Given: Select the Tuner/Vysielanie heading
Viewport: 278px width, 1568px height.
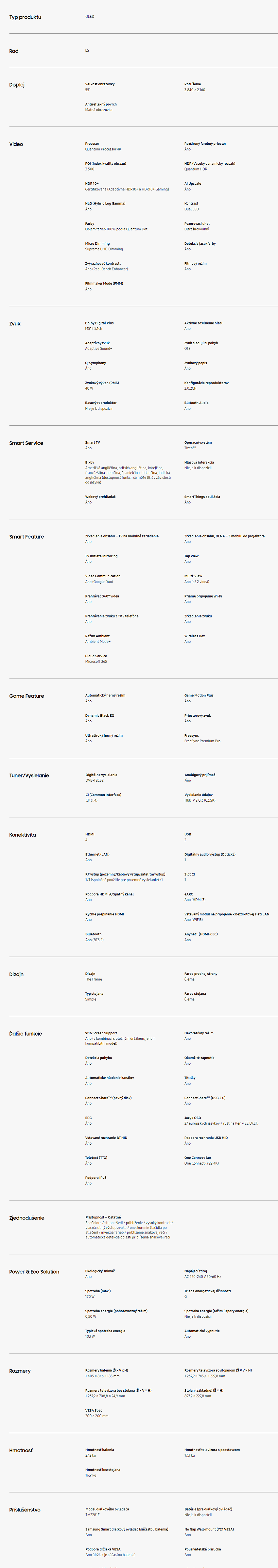Looking at the screenshot, I should (x=29, y=776).
